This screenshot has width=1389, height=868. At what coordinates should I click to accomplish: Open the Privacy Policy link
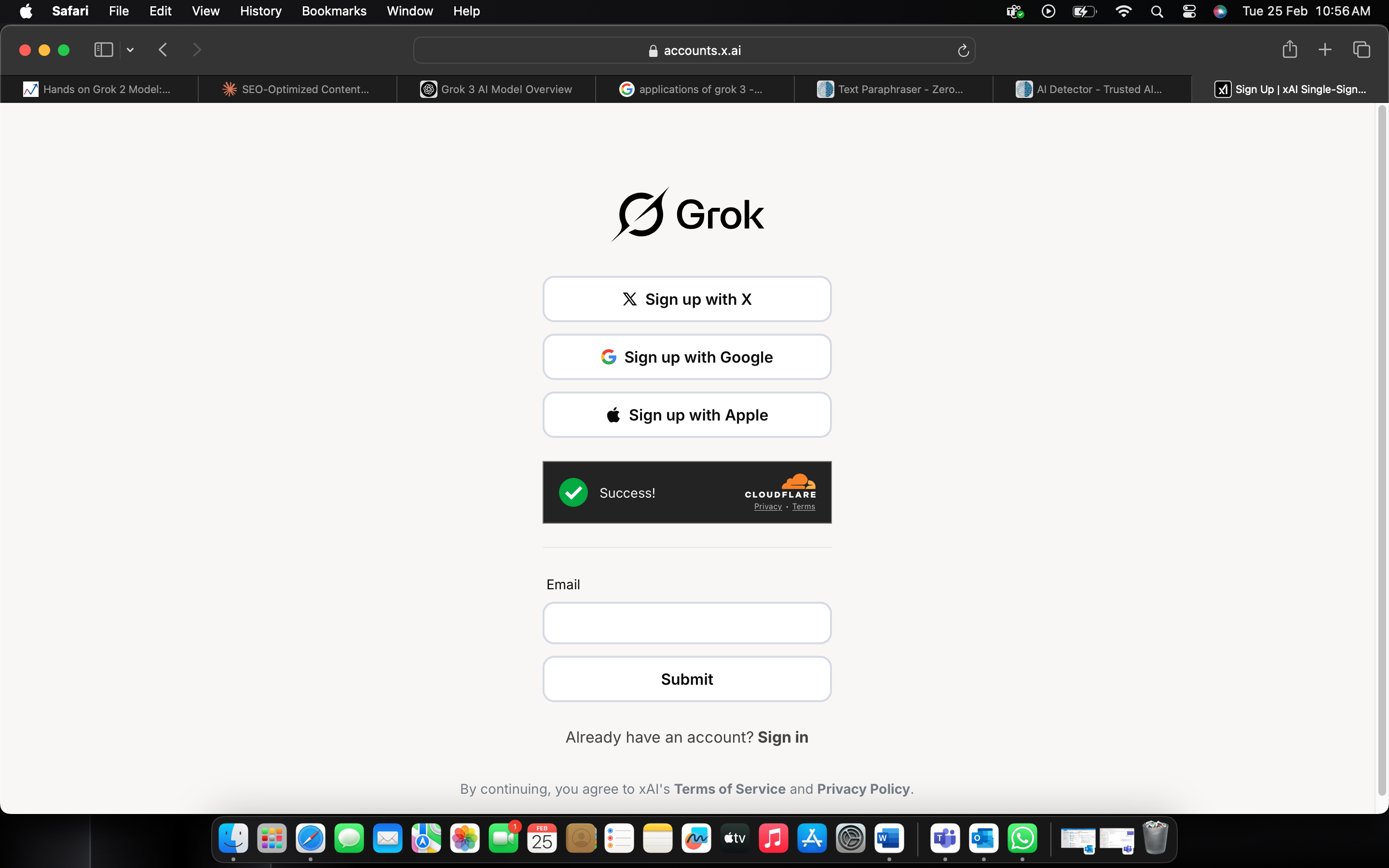click(863, 789)
